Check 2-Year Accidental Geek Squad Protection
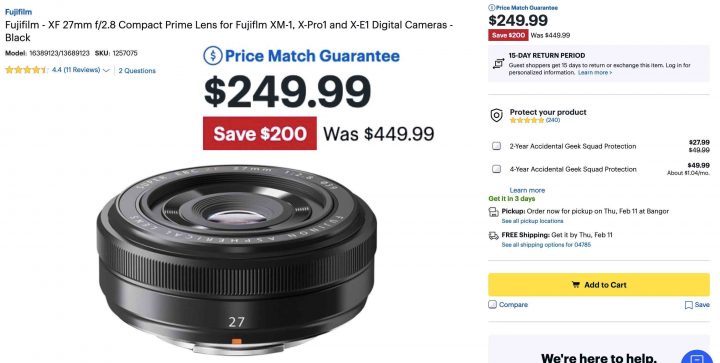 (496, 146)
